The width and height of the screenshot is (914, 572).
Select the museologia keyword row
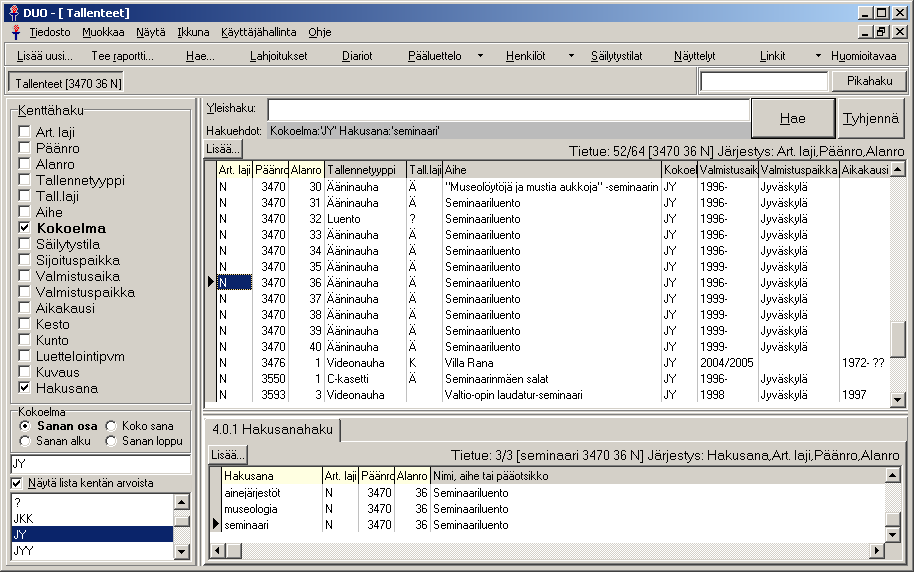pyautogui.click(x=553, y=509)
